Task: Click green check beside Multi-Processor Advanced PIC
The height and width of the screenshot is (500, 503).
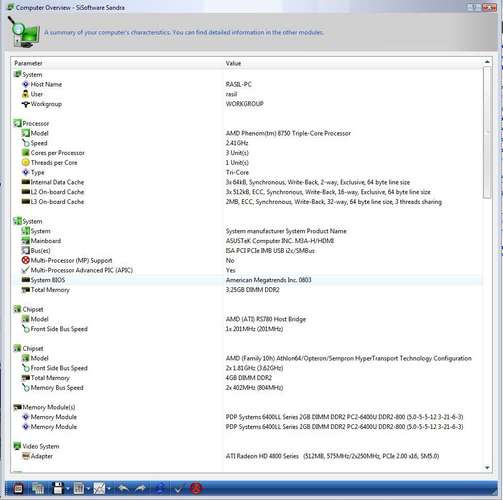Action: tap(25, 270)
